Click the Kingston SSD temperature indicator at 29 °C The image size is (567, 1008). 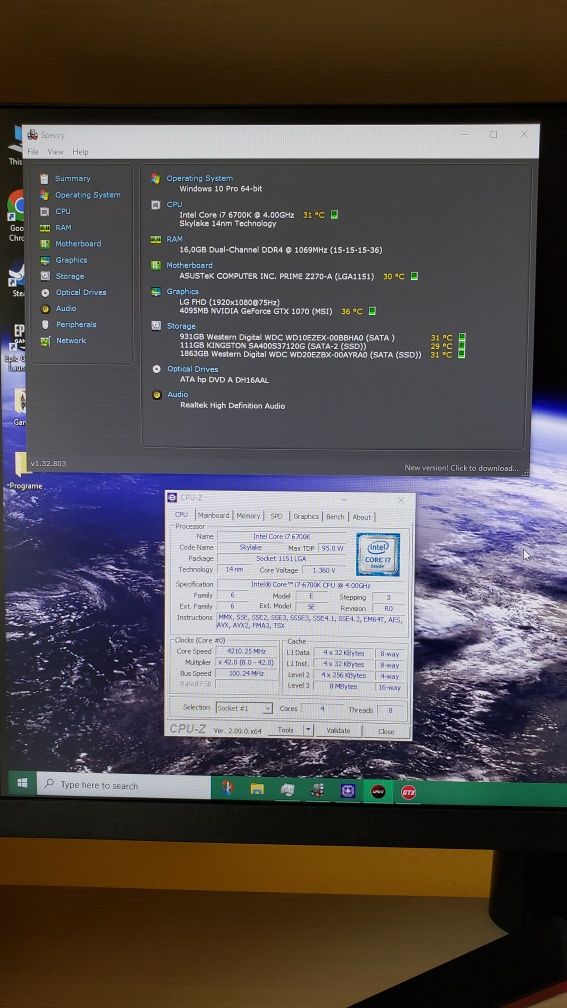(x=462, y=346)
